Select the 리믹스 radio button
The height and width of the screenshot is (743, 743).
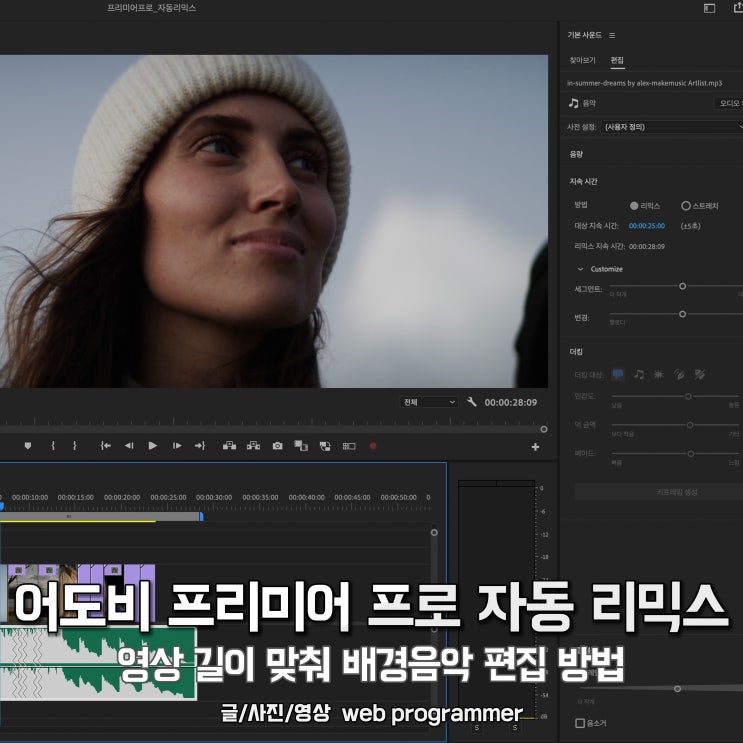[634, 206]
